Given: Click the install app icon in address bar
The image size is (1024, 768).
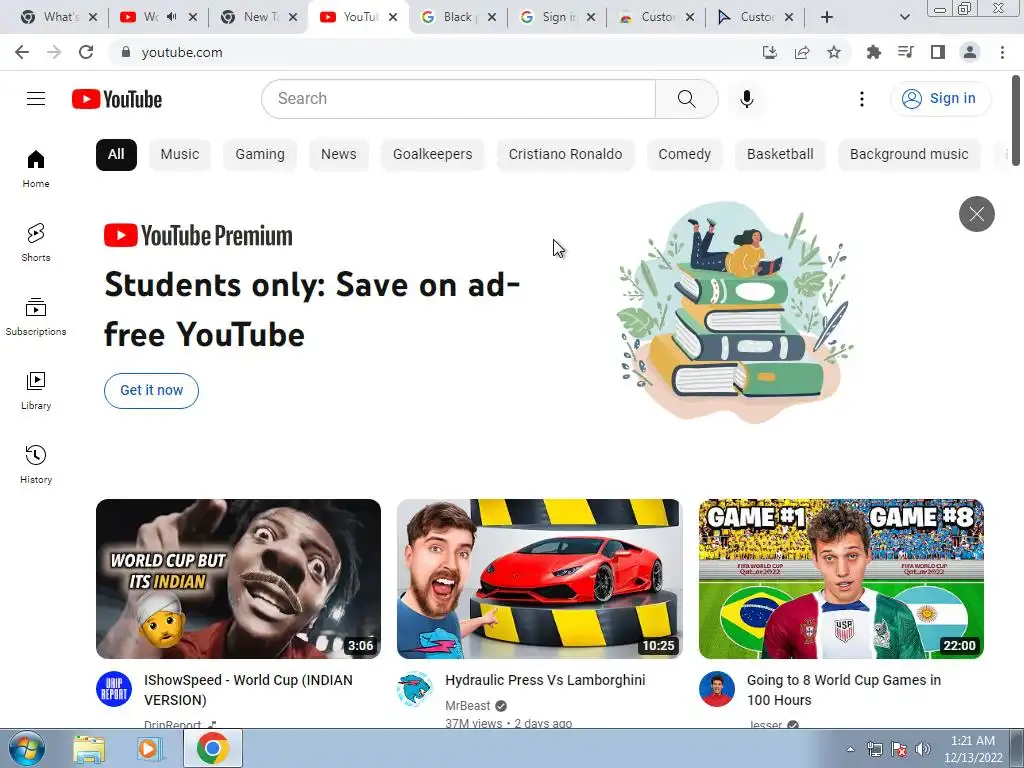Looking at the screenshot, I should coord(770,52).
